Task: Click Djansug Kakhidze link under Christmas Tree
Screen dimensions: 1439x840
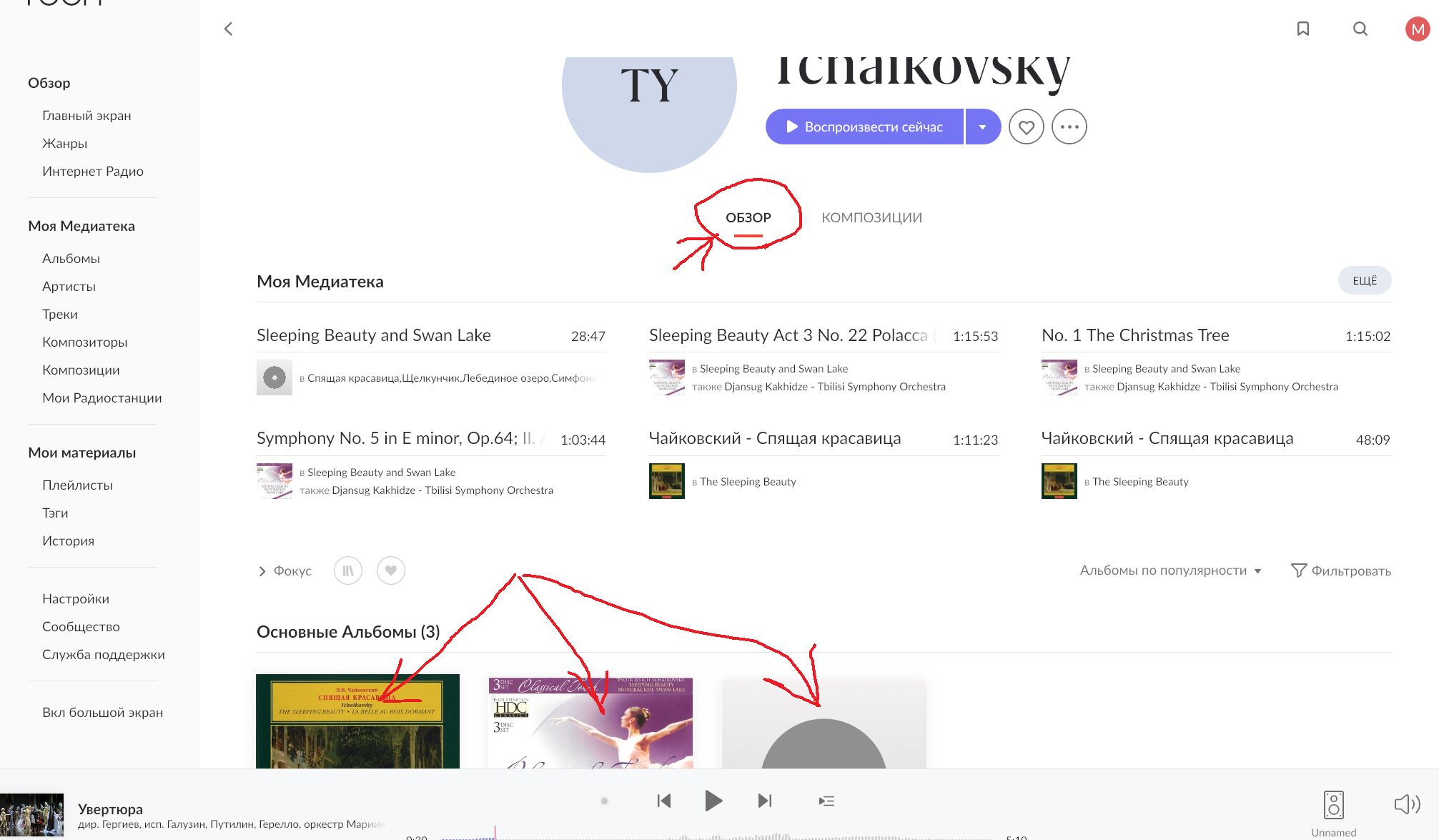Action: (1227, 387)
